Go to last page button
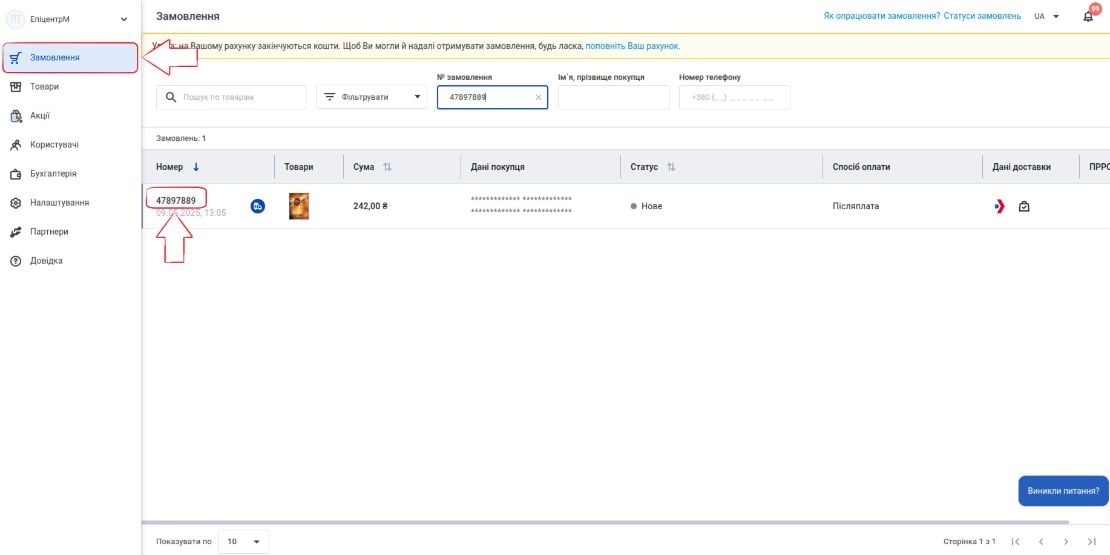The height and width of the screenshot is (555, 1110). click(1092, 542)
